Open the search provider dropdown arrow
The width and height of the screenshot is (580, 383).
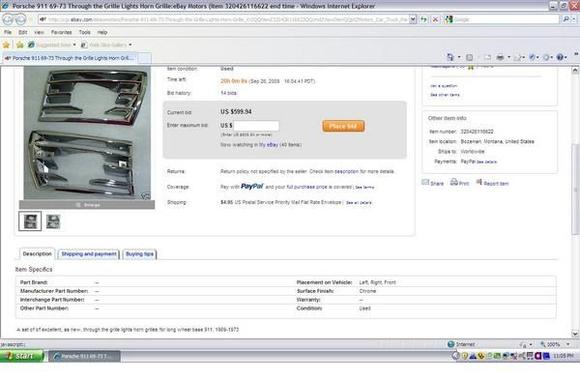click(x=574, y=19)
